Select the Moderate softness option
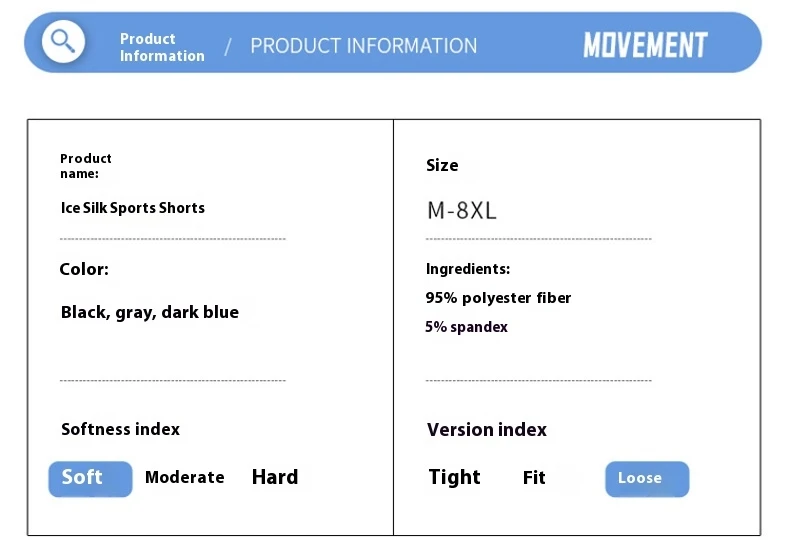This screenshot has height=554, width=790. (184, 477)
